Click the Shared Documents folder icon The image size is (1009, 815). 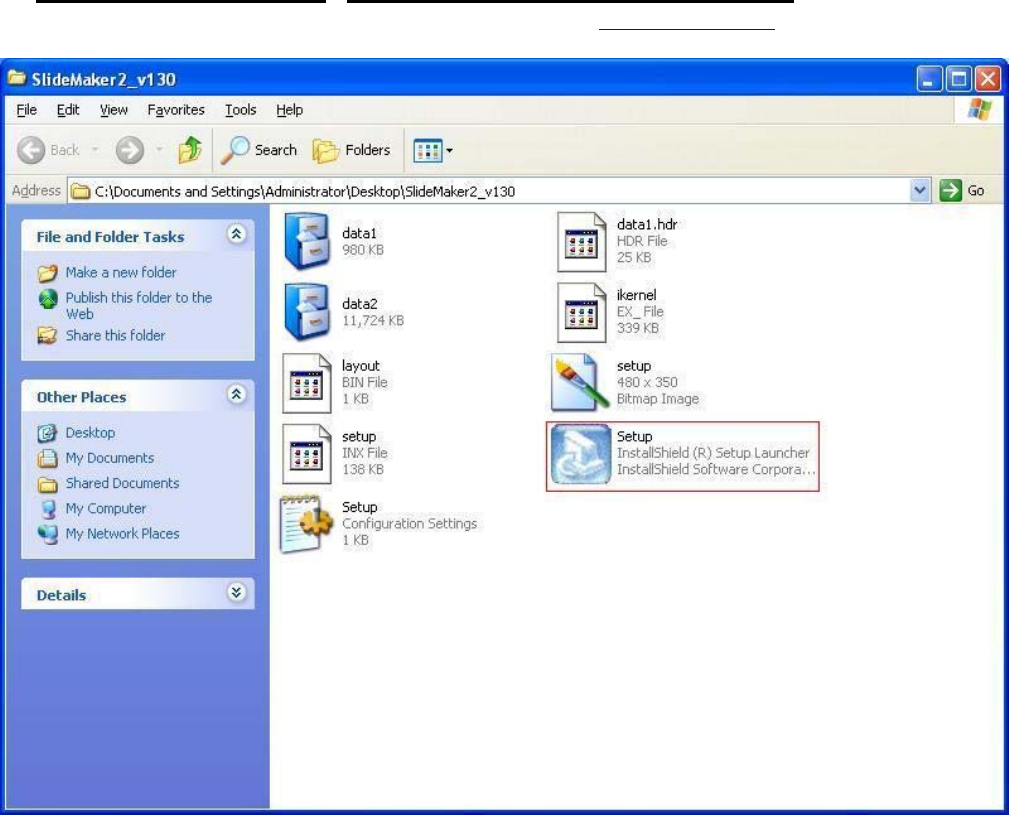click(x=48, y=484)
